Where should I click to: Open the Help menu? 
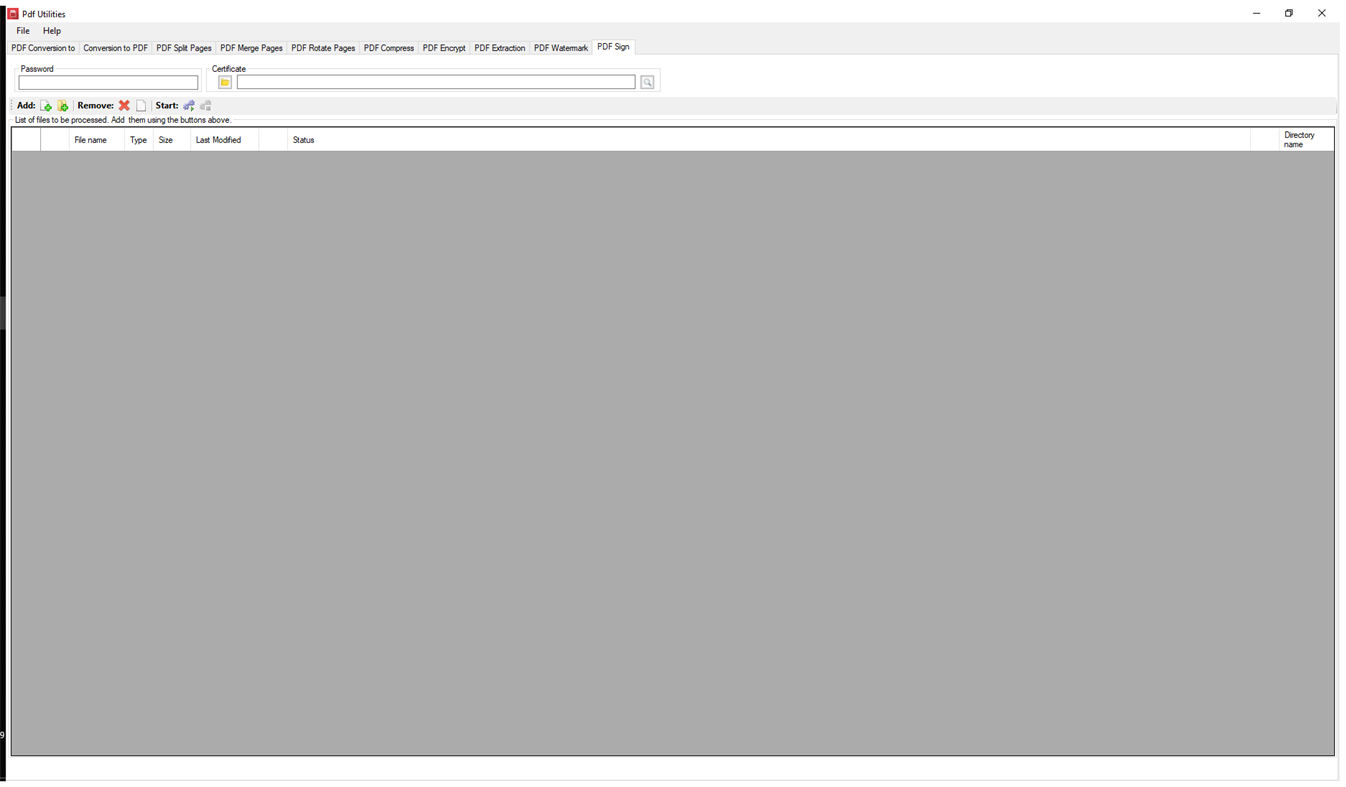tap(51, 31)
